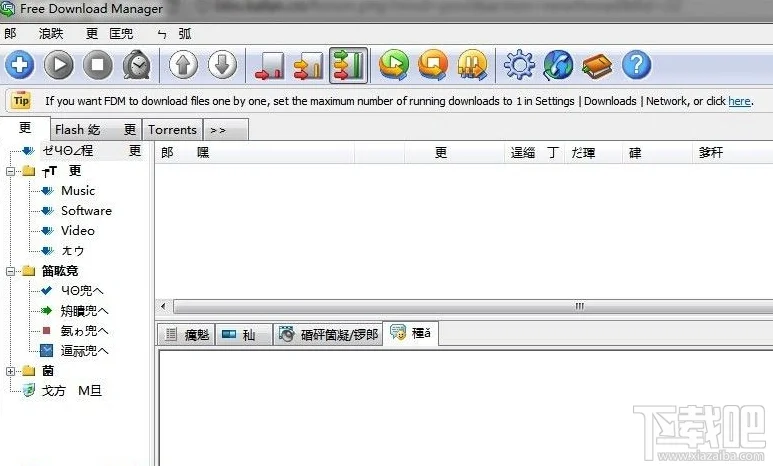Move download down with the down arrow icon
The image size is (773, 466).
(222, 65)
